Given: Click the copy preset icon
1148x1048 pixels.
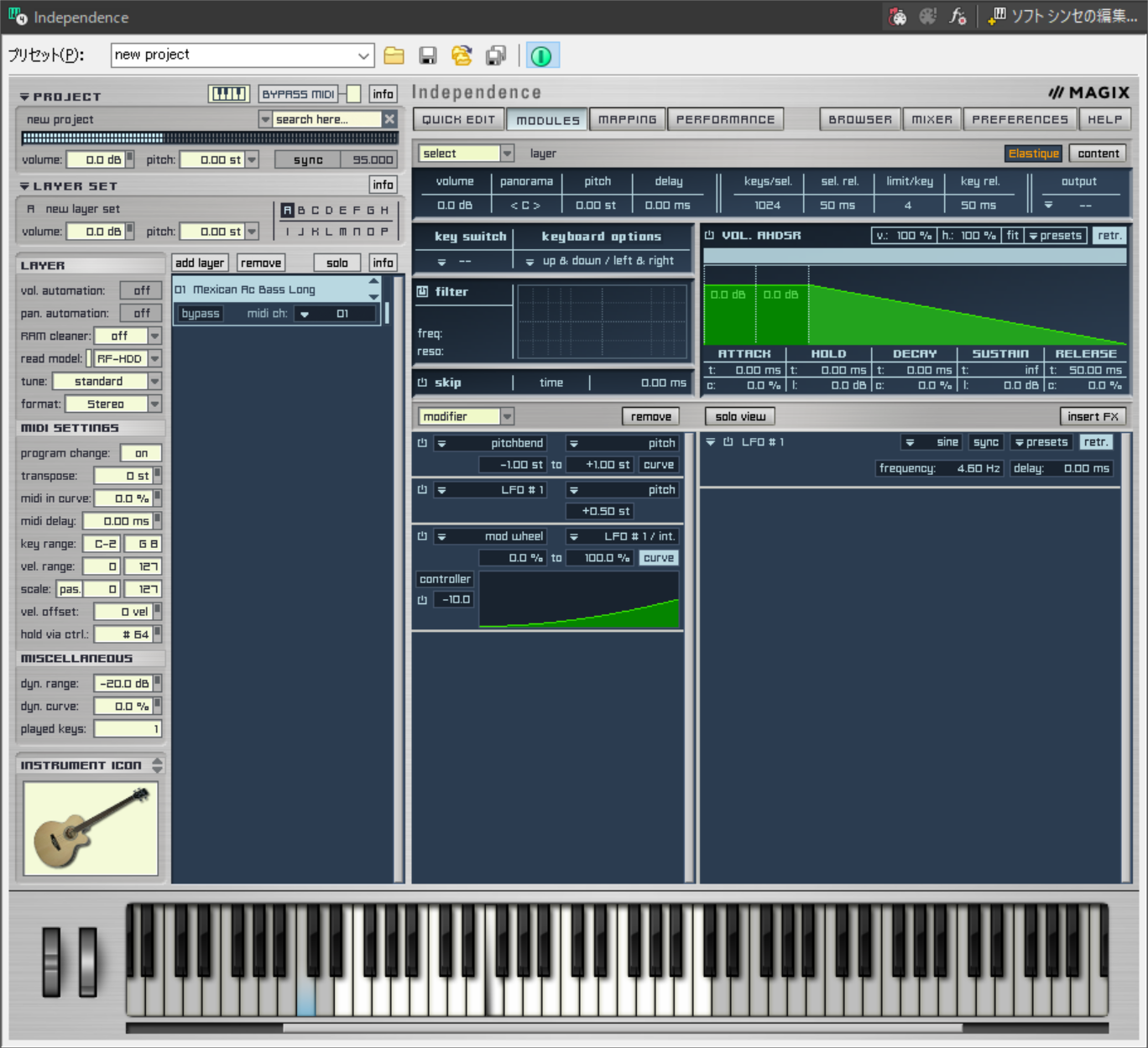Looking at the screenshot, I should pos(496,55).
